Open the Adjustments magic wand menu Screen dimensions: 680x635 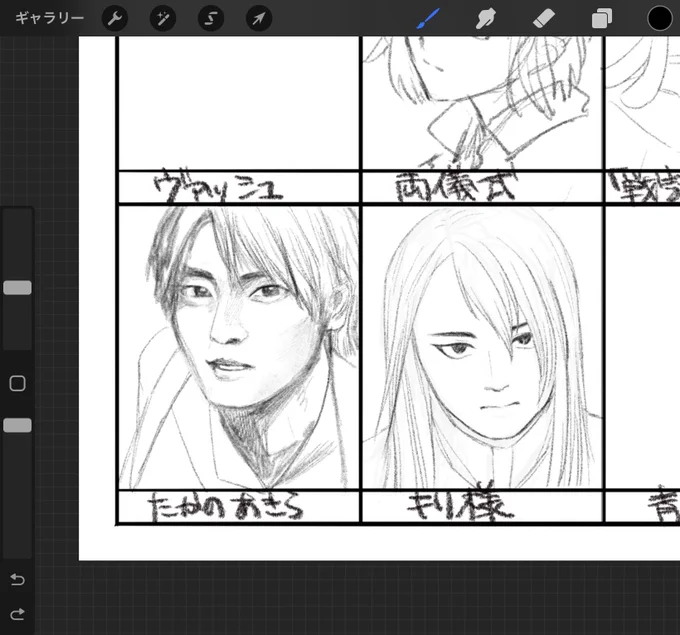click(x=163, y=19)
